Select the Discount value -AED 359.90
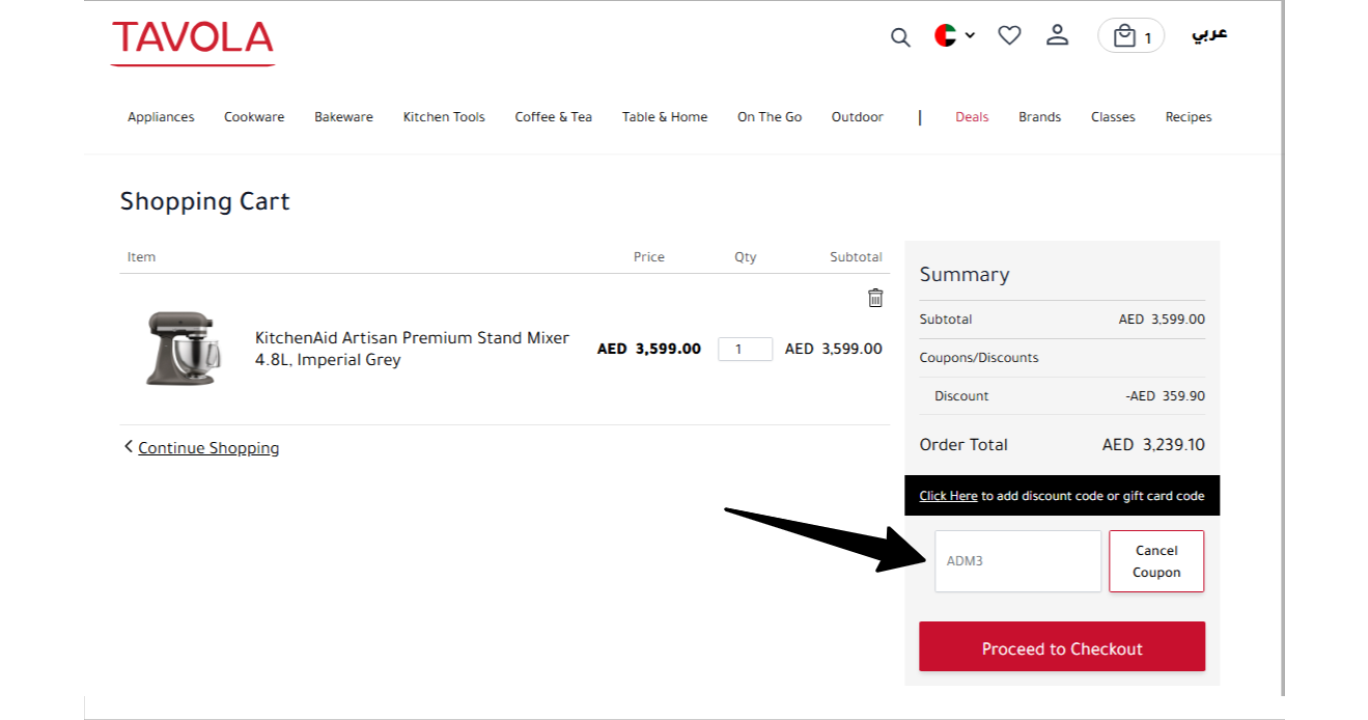Image resolution: width=1368 pixels, height=720 pixels. [x=1165, y=396]
